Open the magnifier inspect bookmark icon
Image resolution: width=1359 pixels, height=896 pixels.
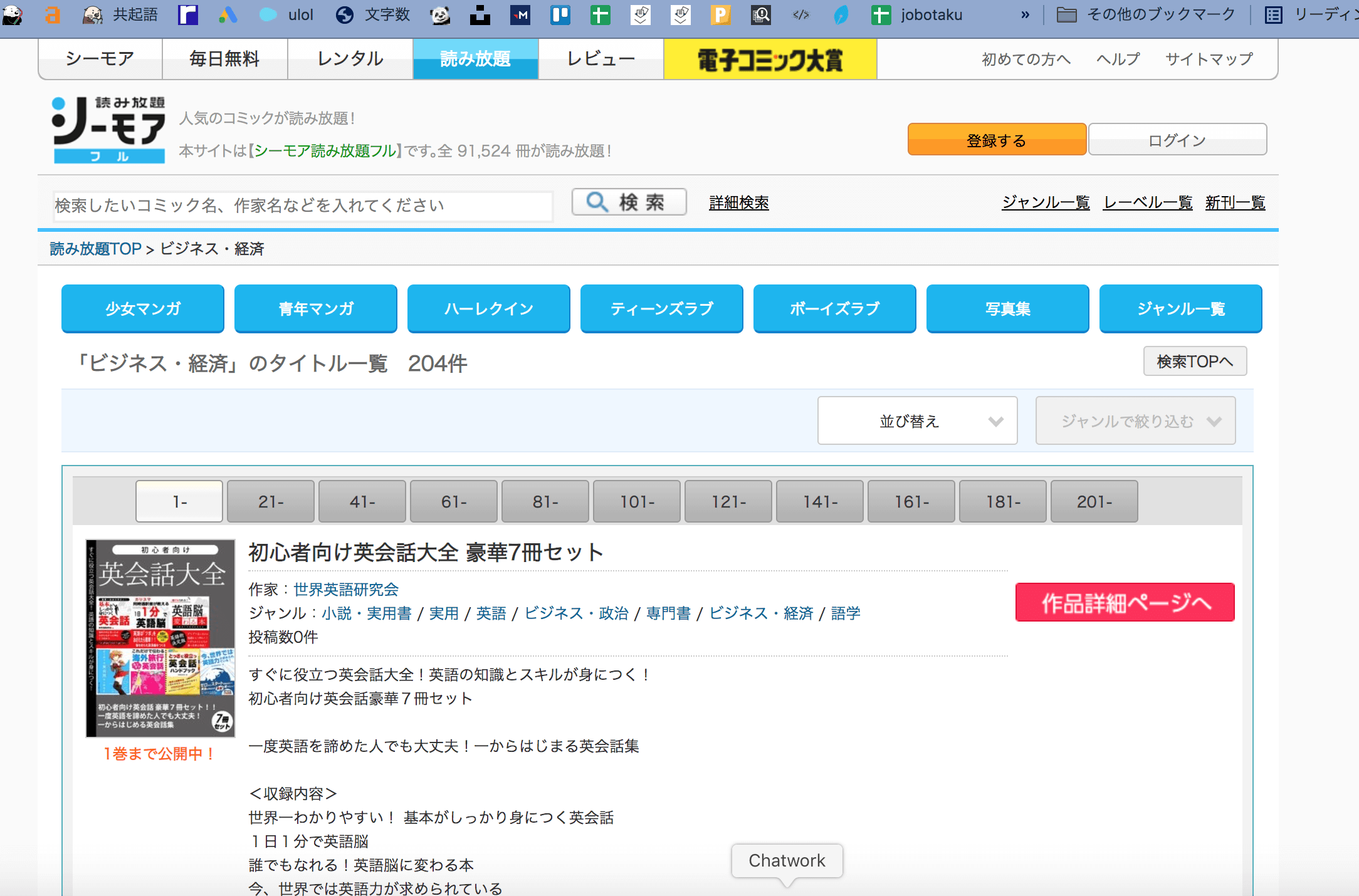(x=761, y=14)
